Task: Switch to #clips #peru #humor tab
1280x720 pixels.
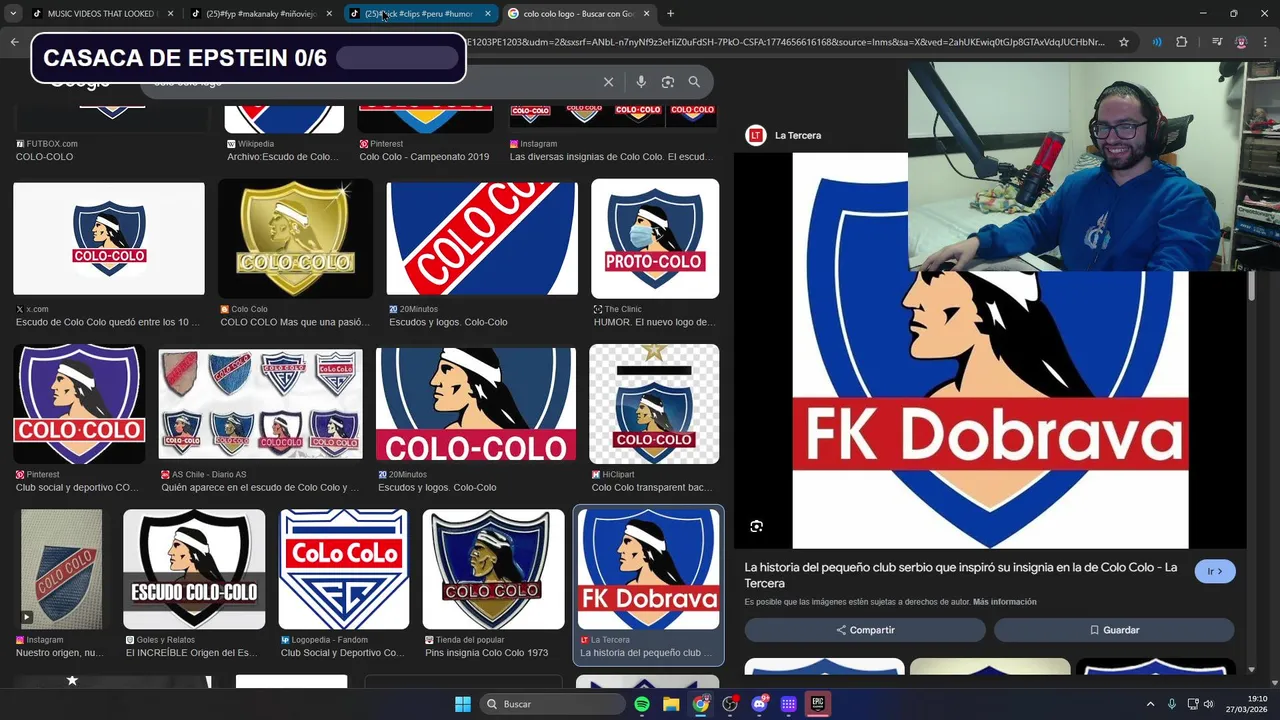Action: [420, 14]
